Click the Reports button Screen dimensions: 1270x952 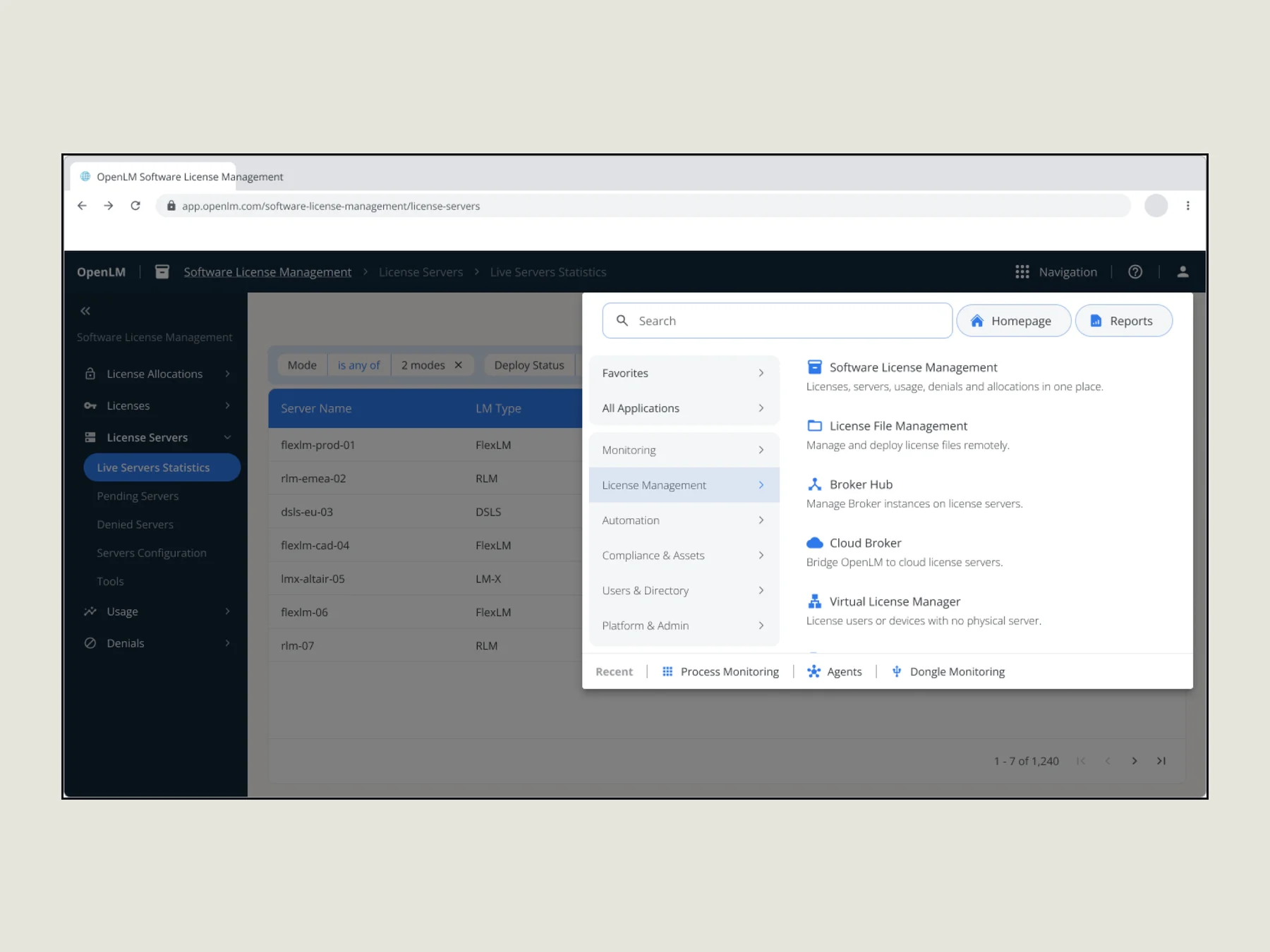(x=1124, y=321)
